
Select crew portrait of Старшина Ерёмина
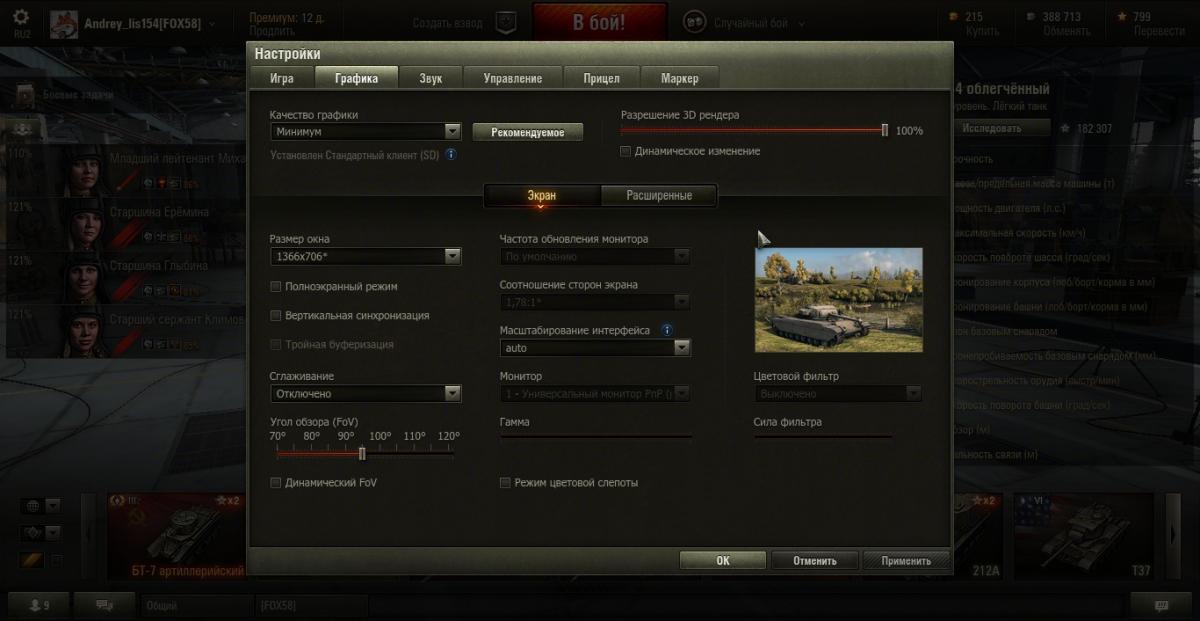tap(86, 225)
